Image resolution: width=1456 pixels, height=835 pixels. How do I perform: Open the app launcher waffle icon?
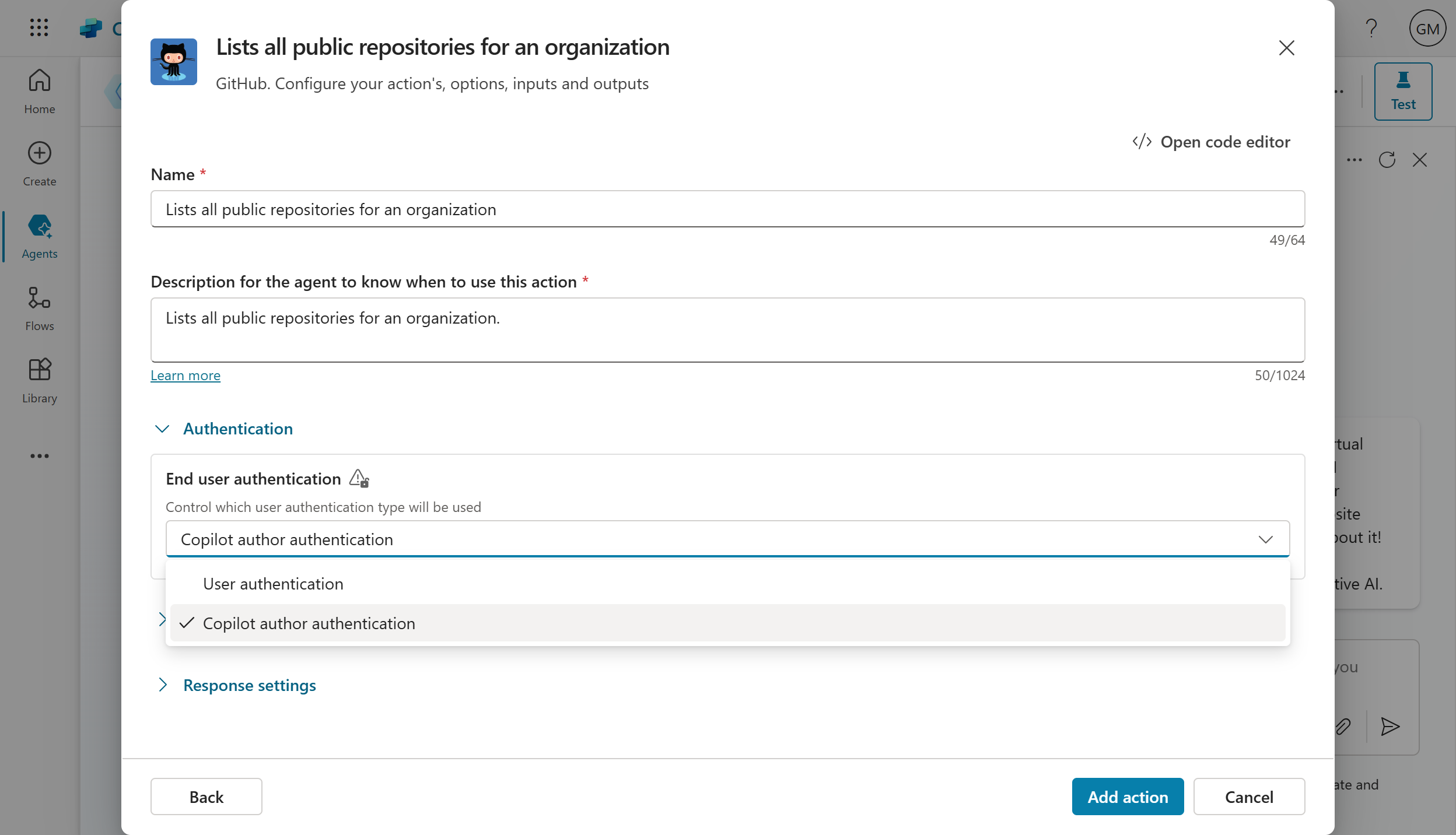coord(39,27)
